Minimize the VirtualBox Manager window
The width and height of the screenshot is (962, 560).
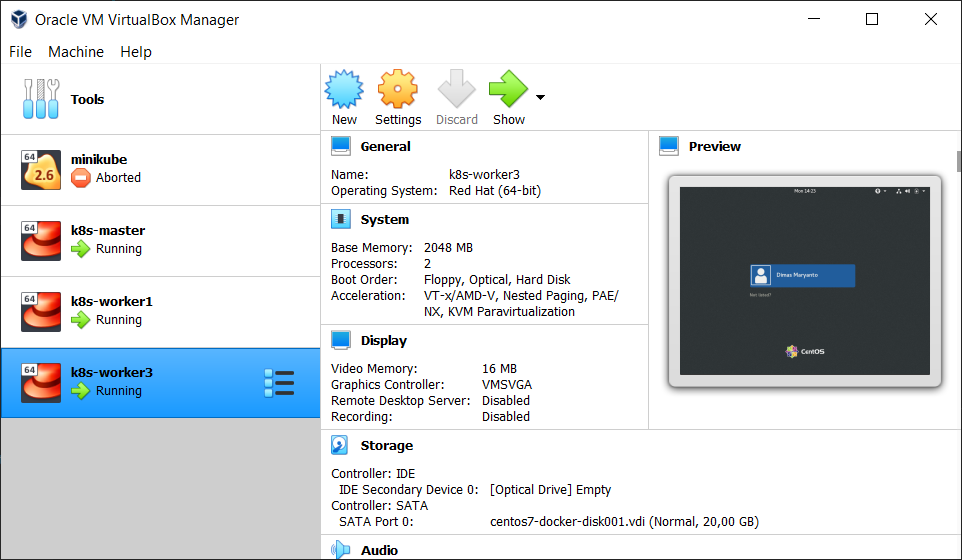pos(814,19)
